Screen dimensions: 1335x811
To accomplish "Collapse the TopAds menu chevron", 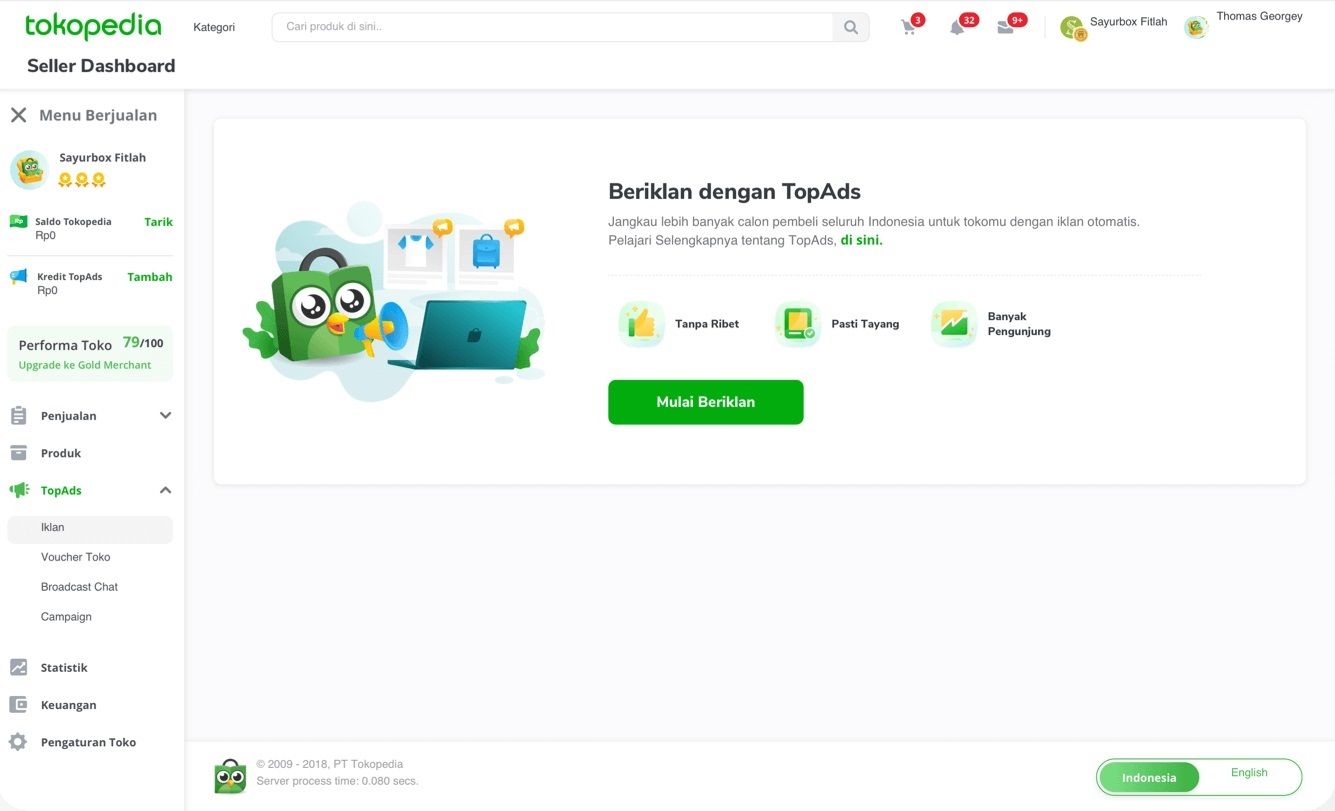I will (x=166, y=490).
